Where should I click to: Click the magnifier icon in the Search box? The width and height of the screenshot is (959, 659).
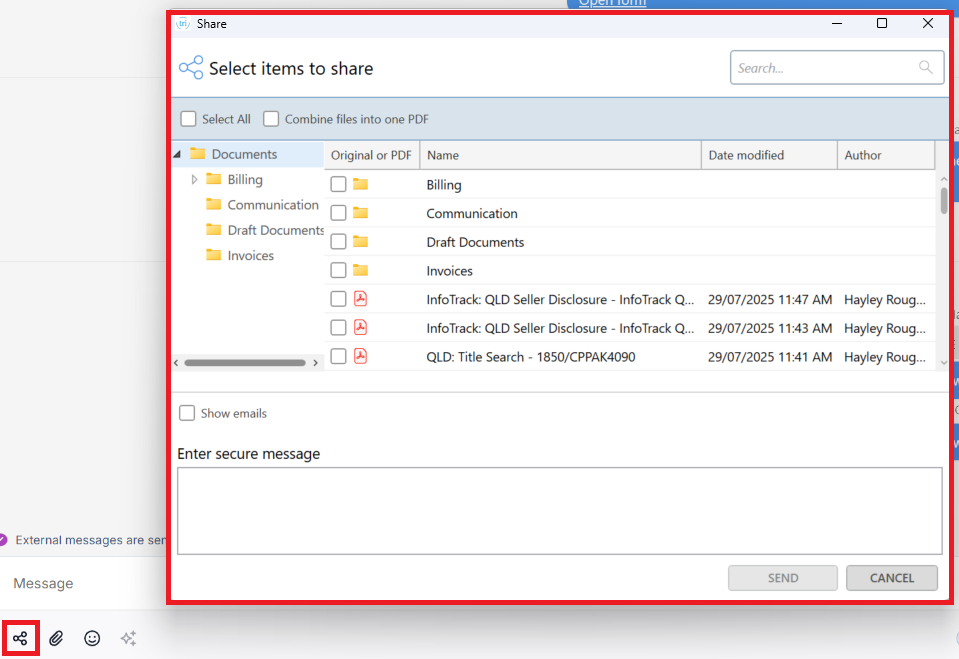926,67
